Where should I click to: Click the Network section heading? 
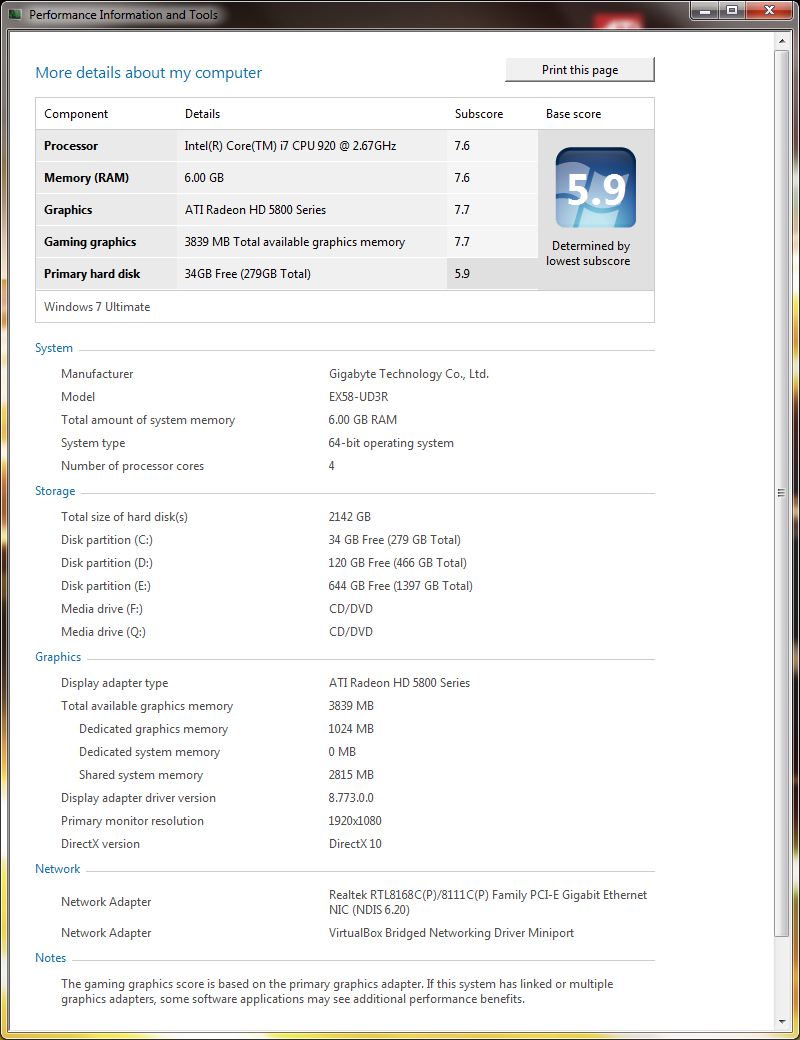coord(58,870)
